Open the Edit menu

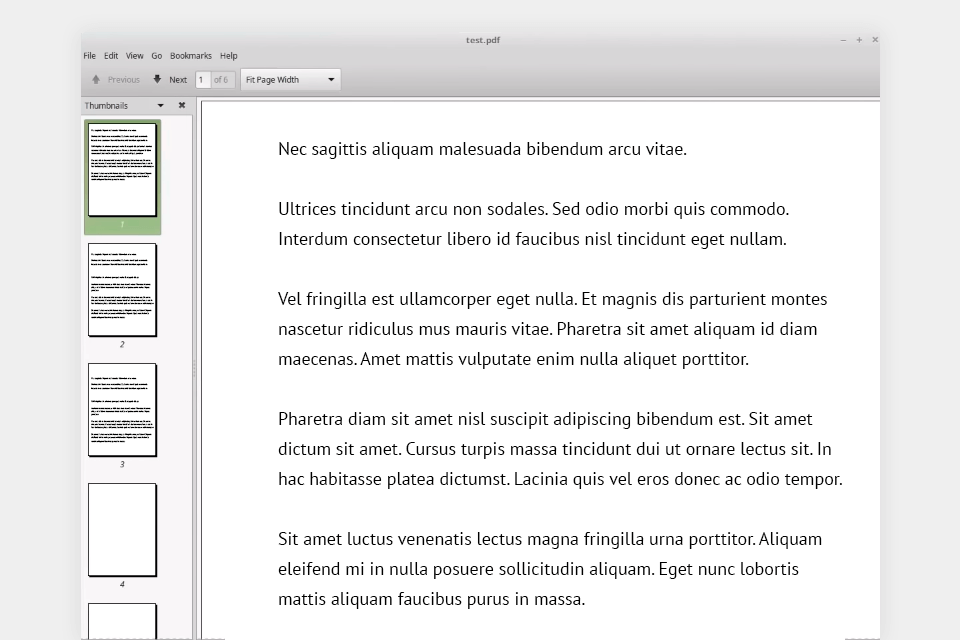pos(111,56)
